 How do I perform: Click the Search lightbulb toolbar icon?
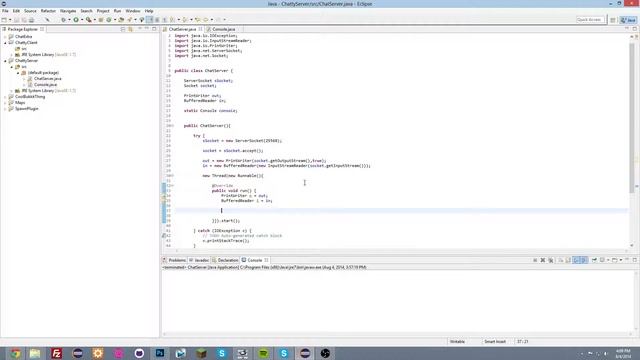142,20
